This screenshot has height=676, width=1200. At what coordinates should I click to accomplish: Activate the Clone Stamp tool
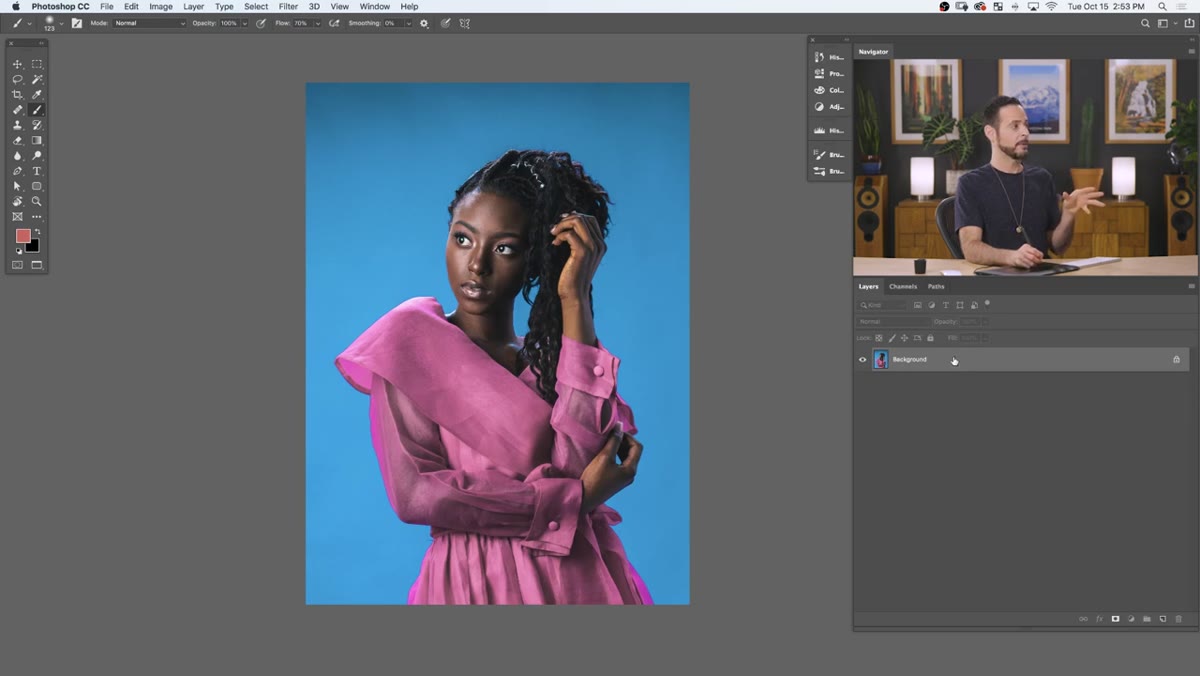17,125
